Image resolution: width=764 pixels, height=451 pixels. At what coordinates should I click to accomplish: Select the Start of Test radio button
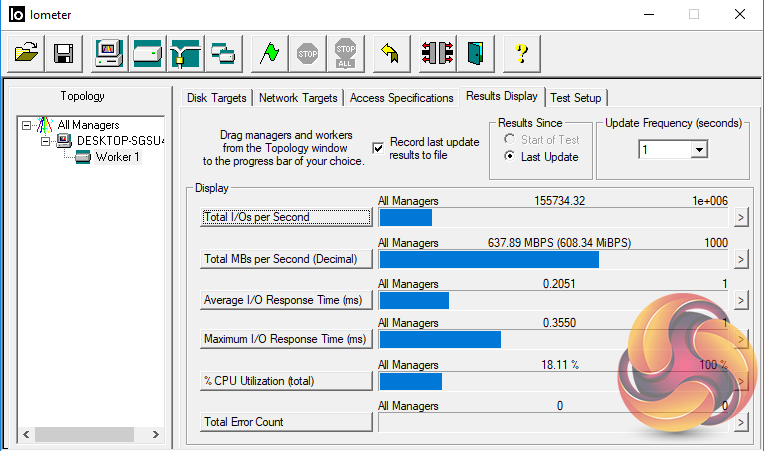click(x=510, y=140)
